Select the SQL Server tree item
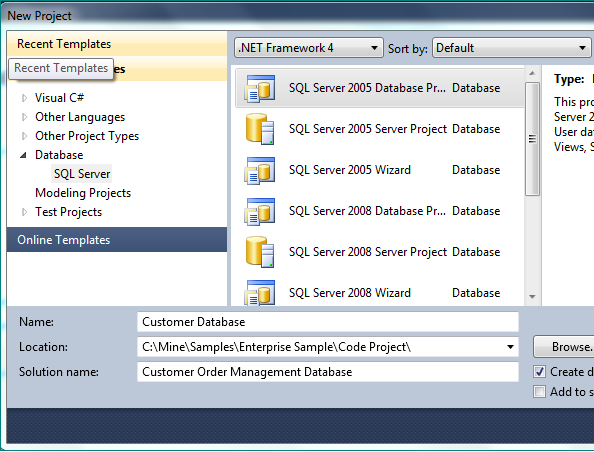 pos(82,174)
